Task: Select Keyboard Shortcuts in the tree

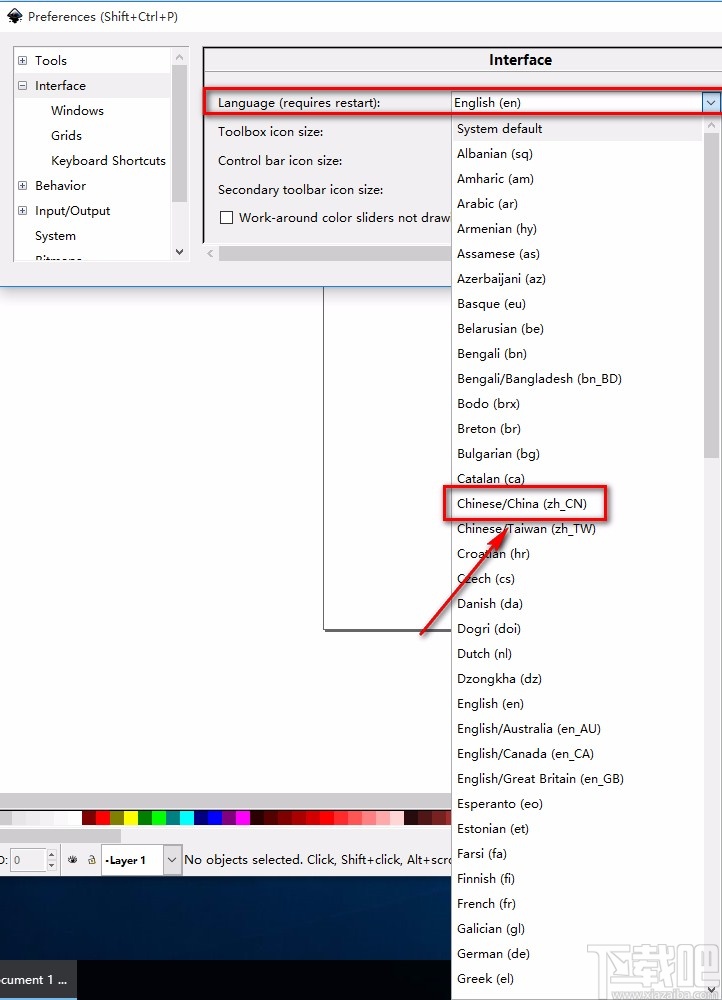Action: (x=108, y=161)
